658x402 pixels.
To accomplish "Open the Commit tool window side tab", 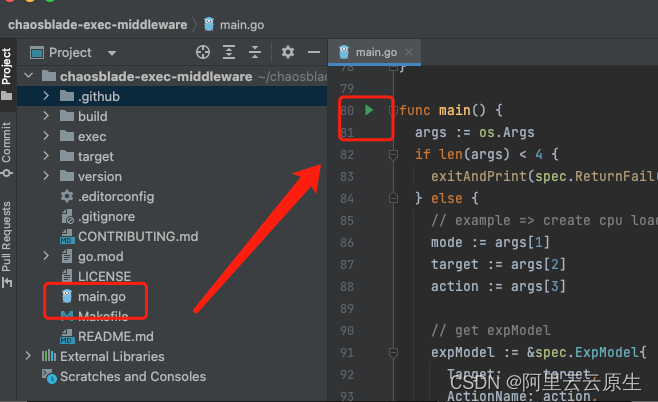I will tap(7, 149).
